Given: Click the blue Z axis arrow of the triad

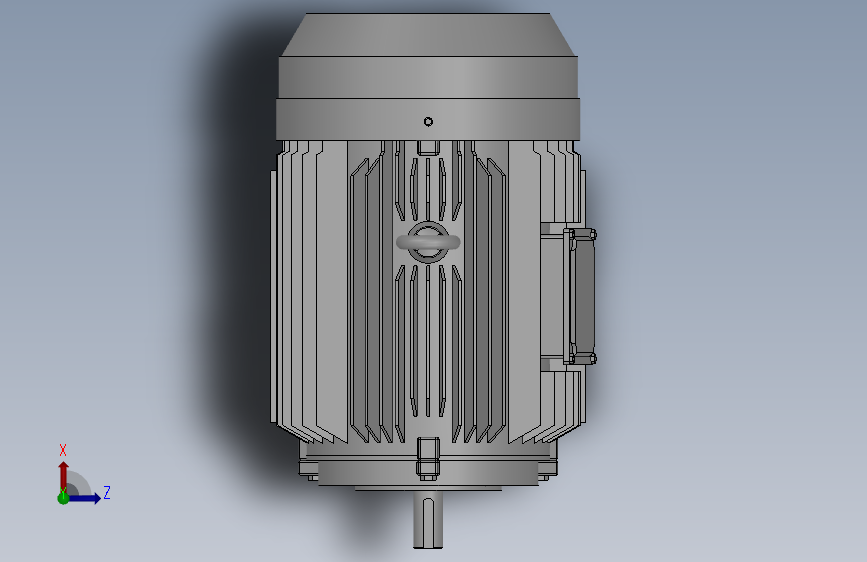Looking at the screenshot, I should (x=85, y=498).
